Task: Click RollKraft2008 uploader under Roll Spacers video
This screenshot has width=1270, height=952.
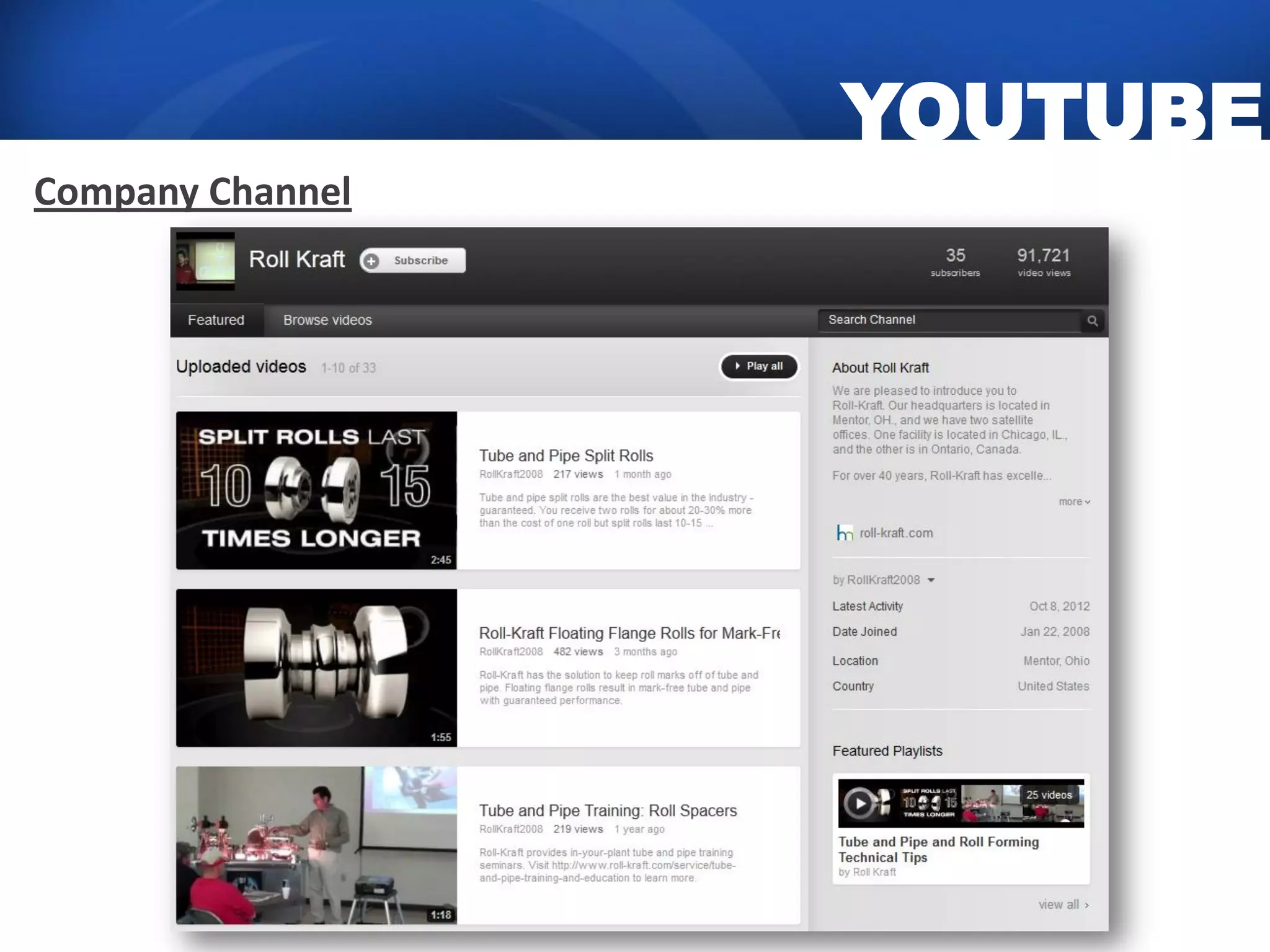Action: (511, 829)
